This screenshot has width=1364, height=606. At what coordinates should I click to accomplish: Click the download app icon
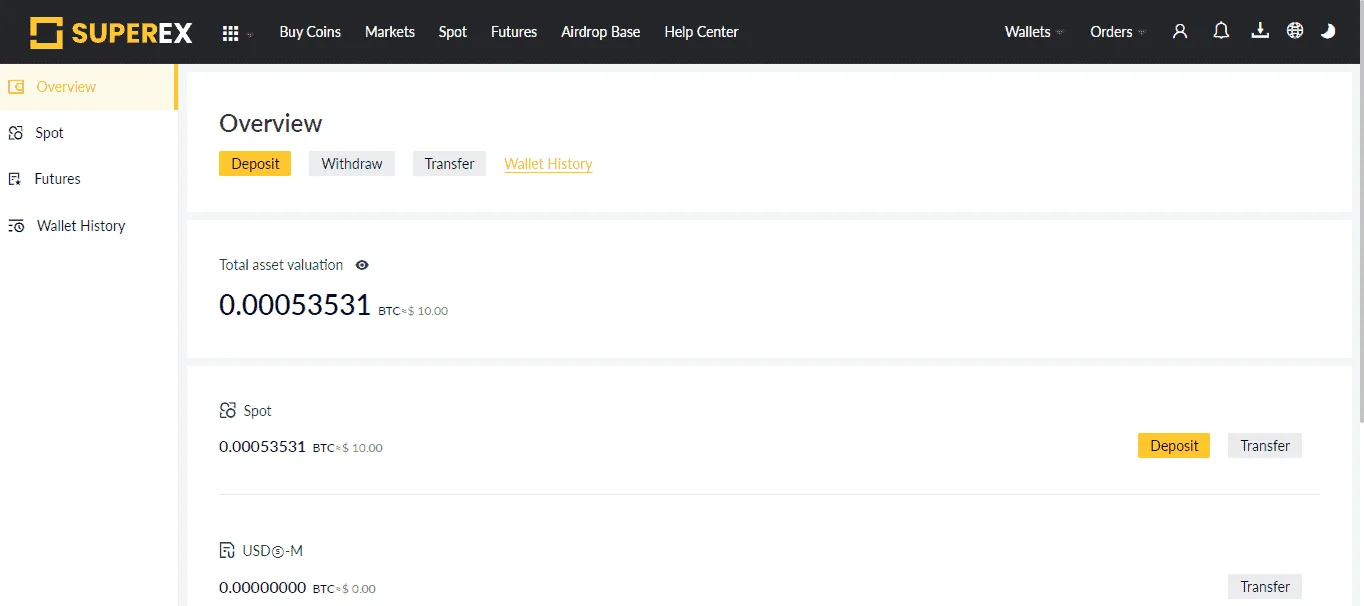point(1260,31)
